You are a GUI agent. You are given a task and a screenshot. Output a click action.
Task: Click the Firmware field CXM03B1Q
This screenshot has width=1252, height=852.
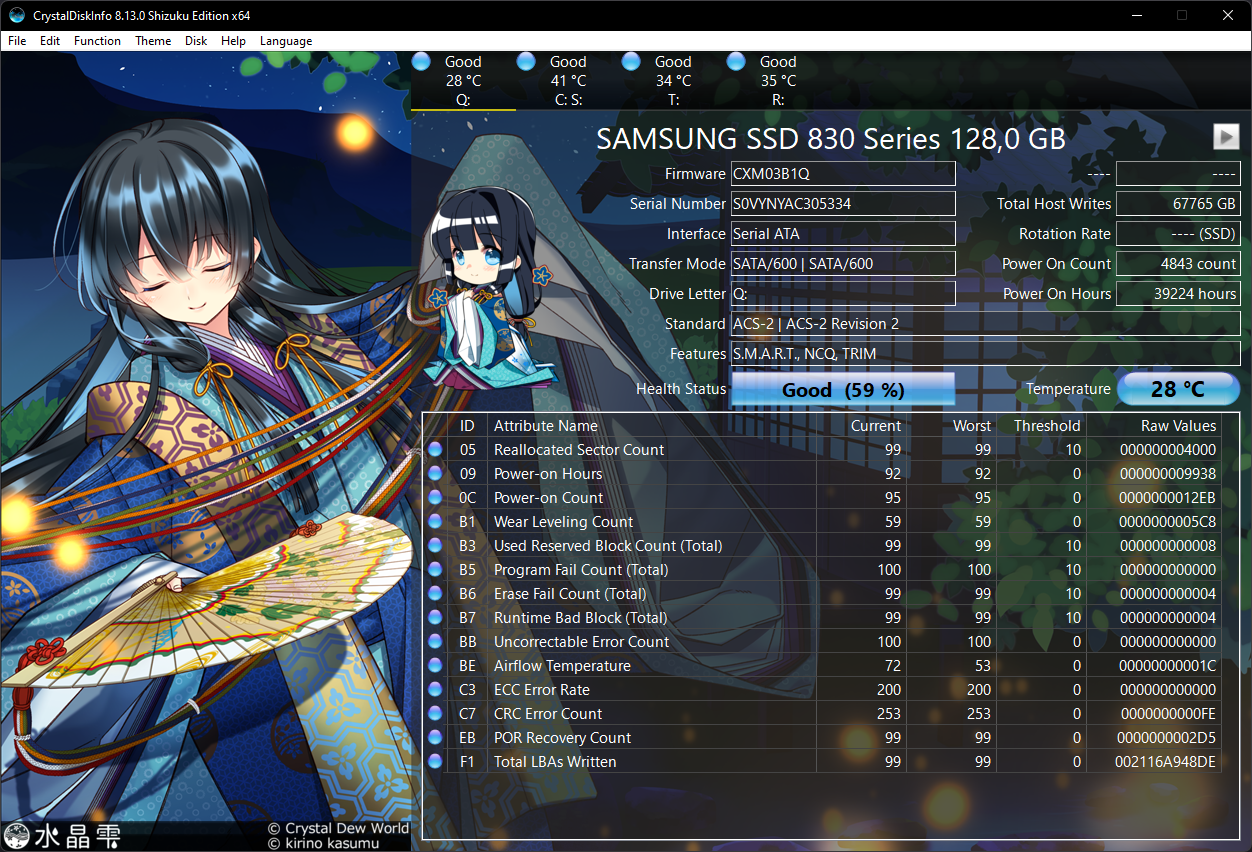click(843, 174)
